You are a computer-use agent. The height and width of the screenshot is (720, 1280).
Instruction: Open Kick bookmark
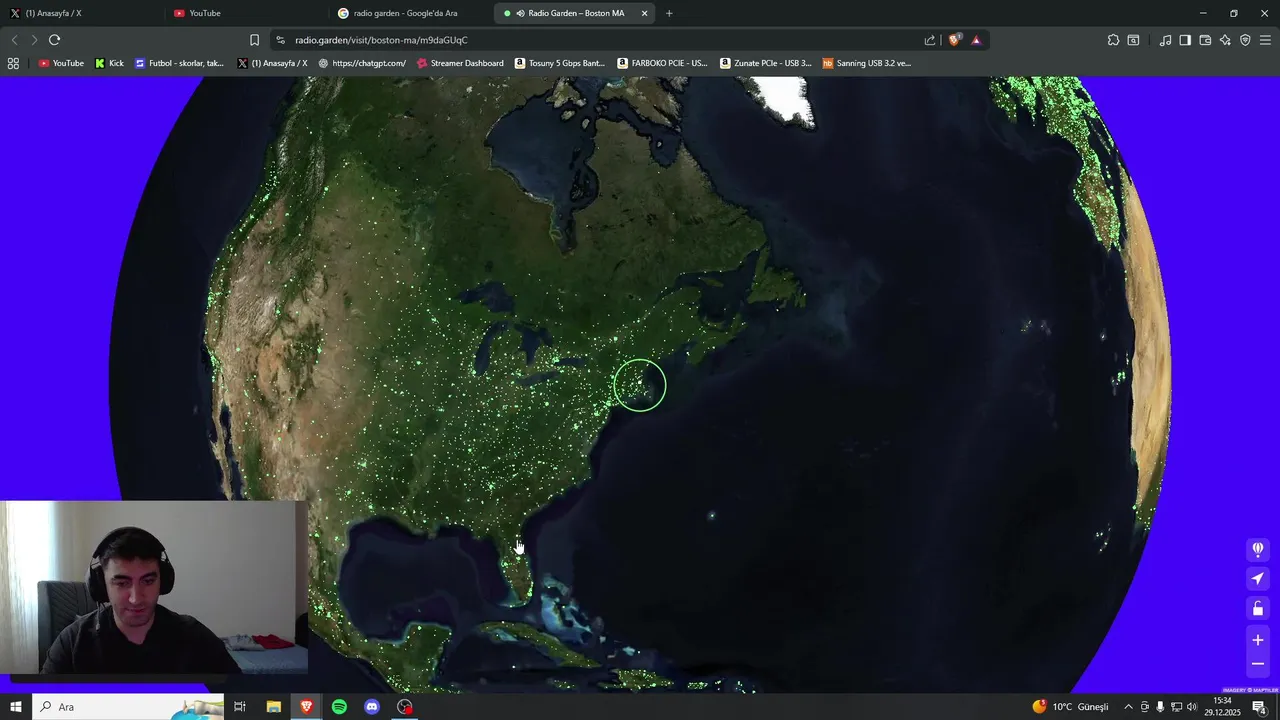109,63
